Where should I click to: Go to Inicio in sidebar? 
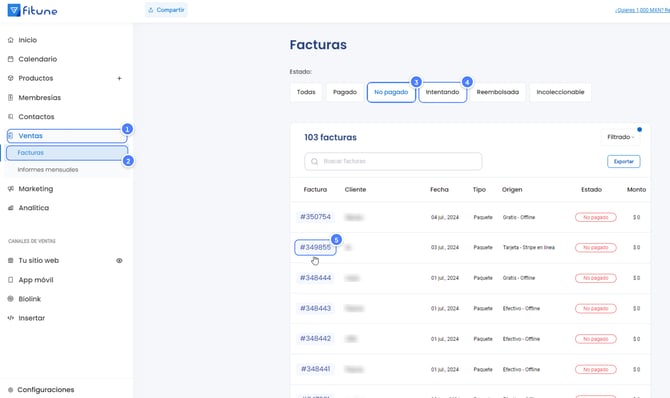click(x=27, y=40)
